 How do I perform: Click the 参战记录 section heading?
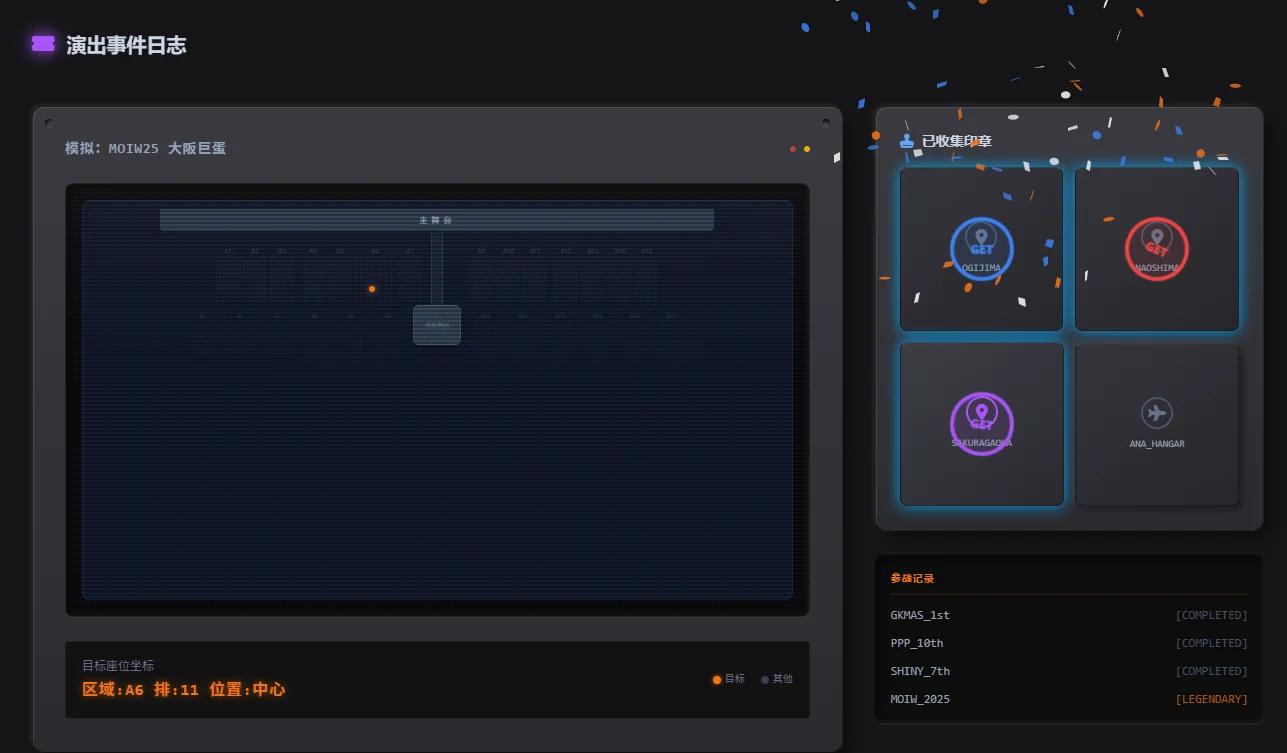[912, 578]
